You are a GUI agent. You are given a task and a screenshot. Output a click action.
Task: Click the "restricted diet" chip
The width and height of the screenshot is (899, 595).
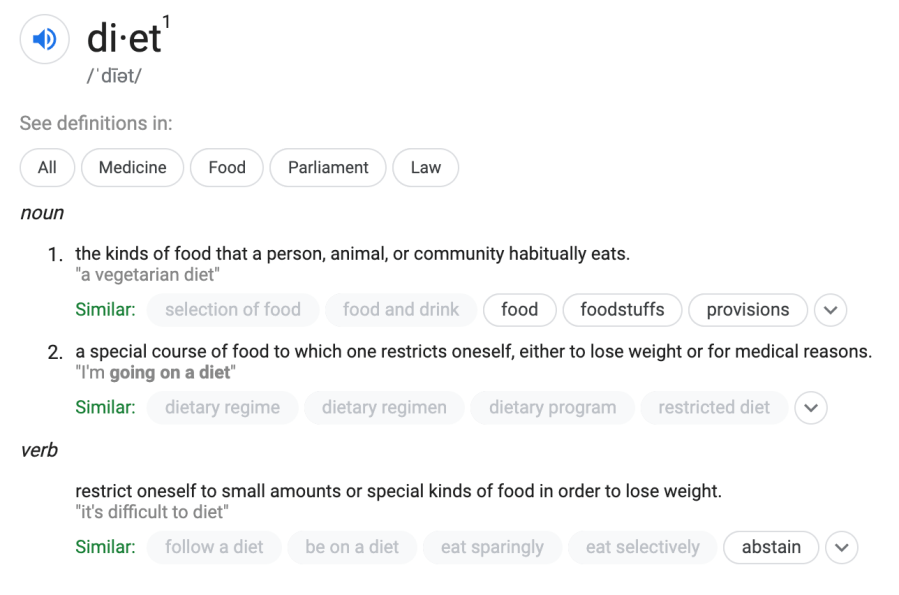click(714, 408)
